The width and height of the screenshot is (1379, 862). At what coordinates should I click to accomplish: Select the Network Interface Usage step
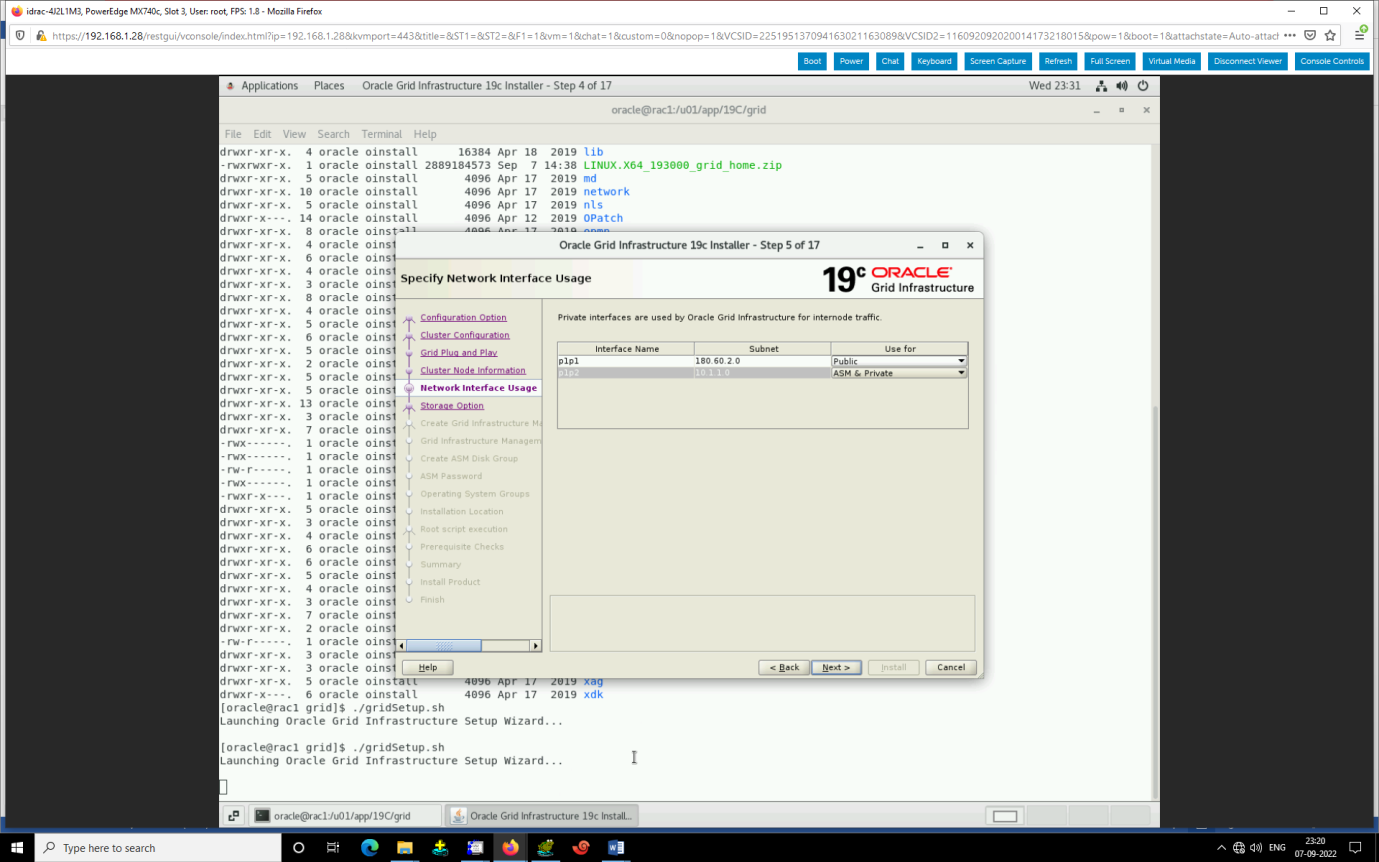pos(478,388)
